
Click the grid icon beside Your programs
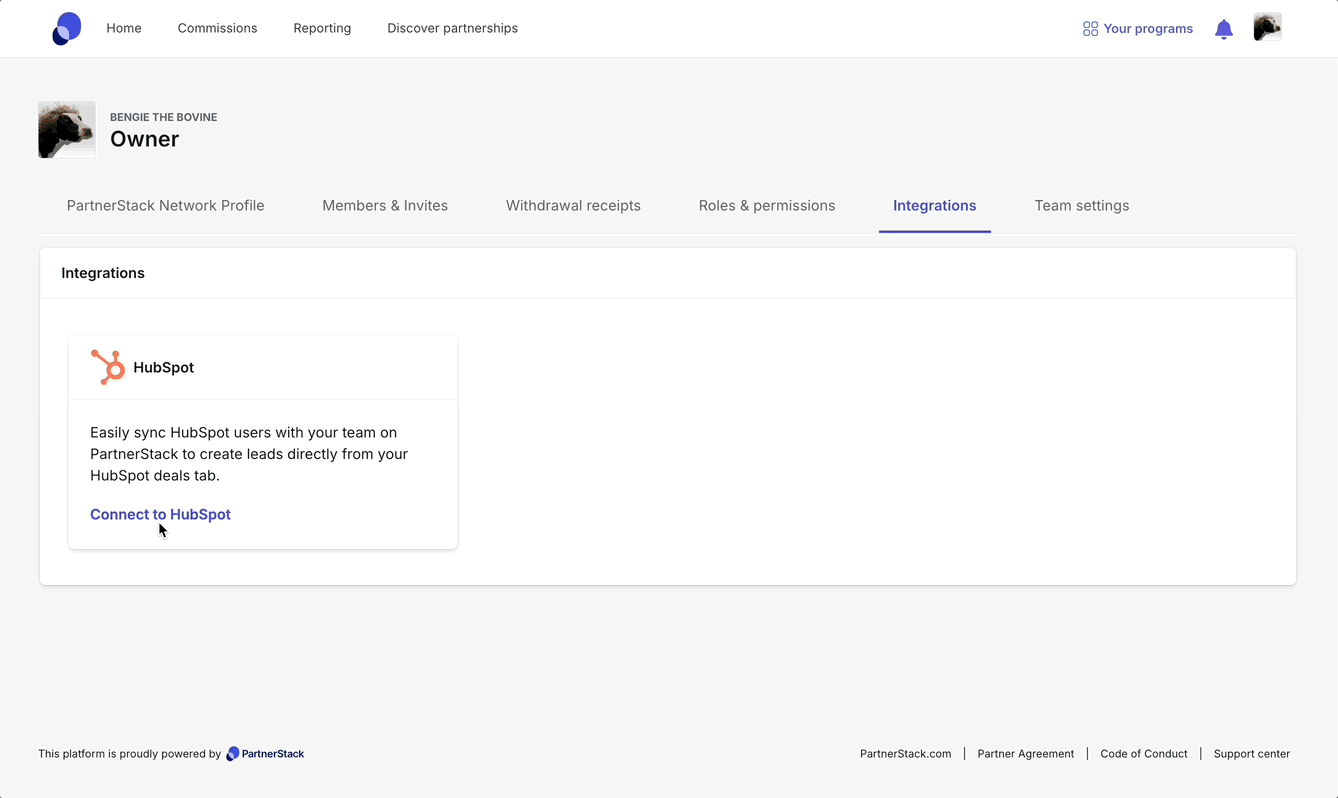1090,29
